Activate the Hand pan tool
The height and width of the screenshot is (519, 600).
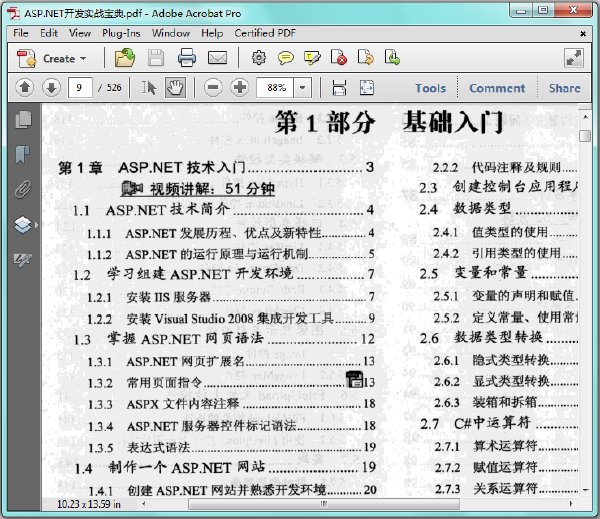(175, 88)
